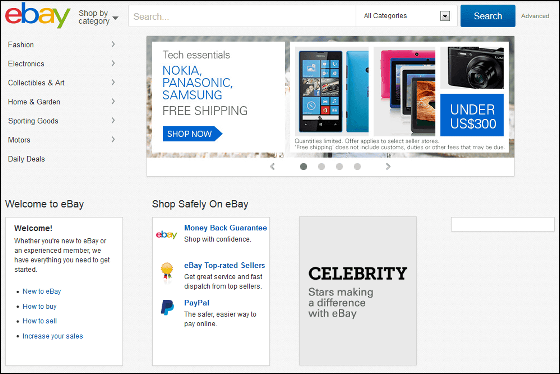Click the Panasonic camera image in banner
Screen dimensions: 560x374
click(472, 68)
